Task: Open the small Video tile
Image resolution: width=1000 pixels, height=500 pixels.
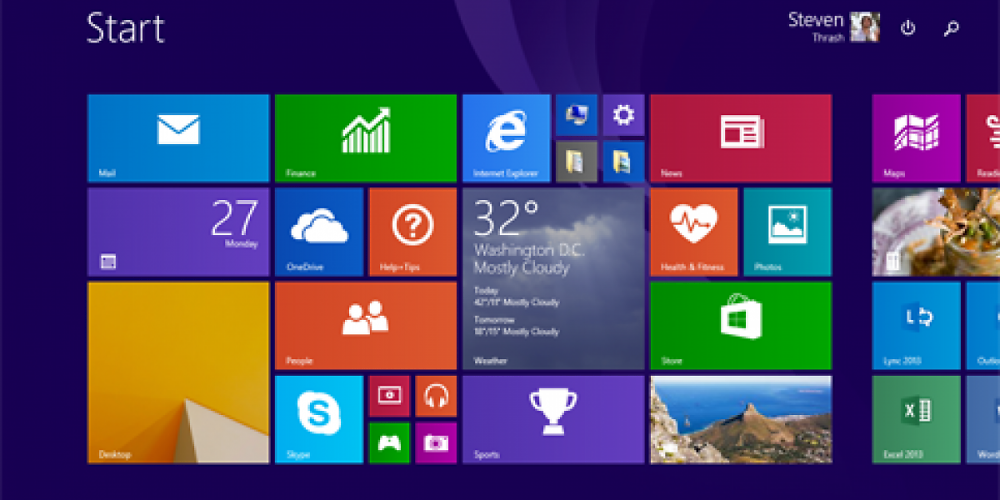Action: click(389, 396)
